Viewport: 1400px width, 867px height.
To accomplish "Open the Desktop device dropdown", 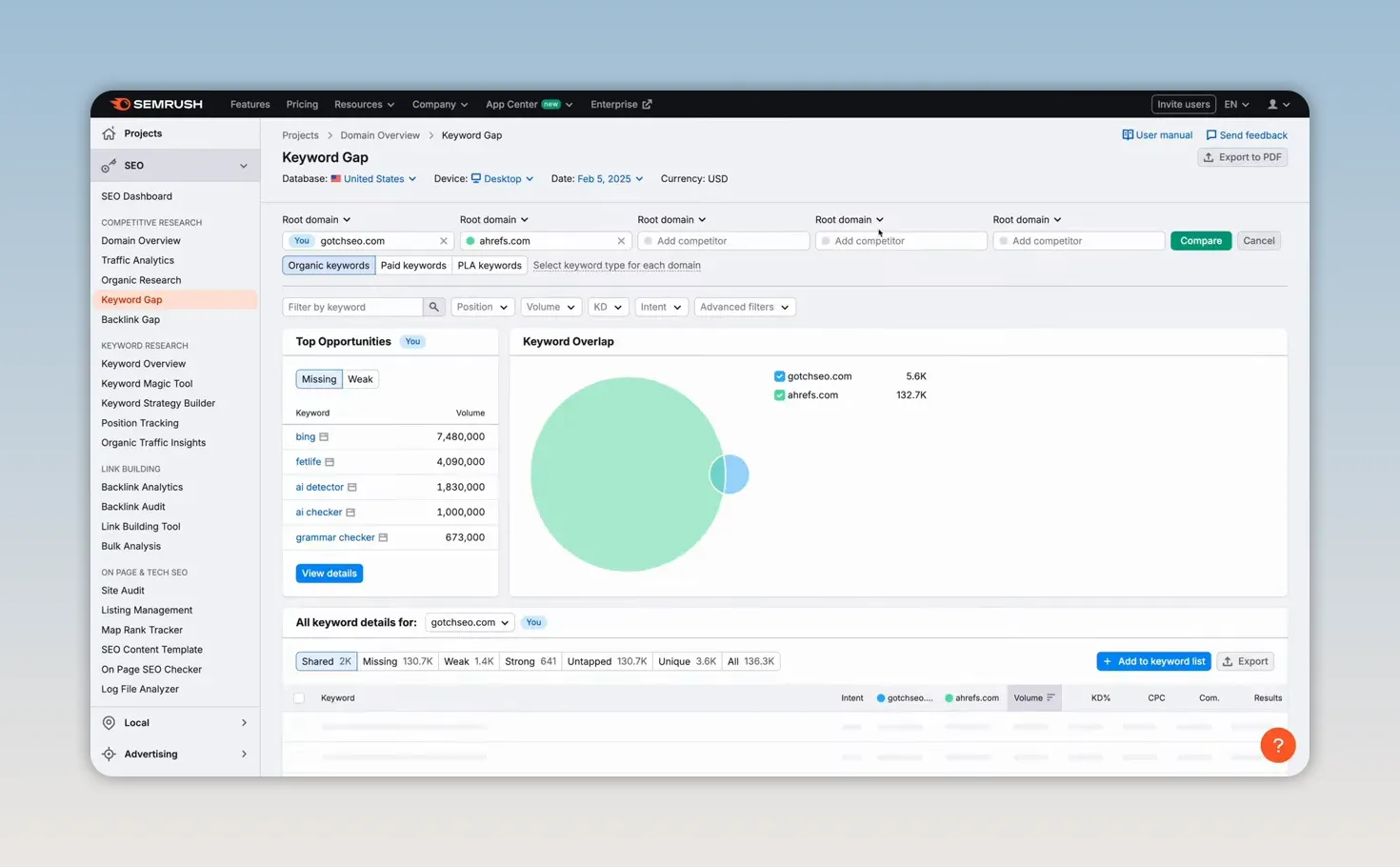I will (502, 179).
